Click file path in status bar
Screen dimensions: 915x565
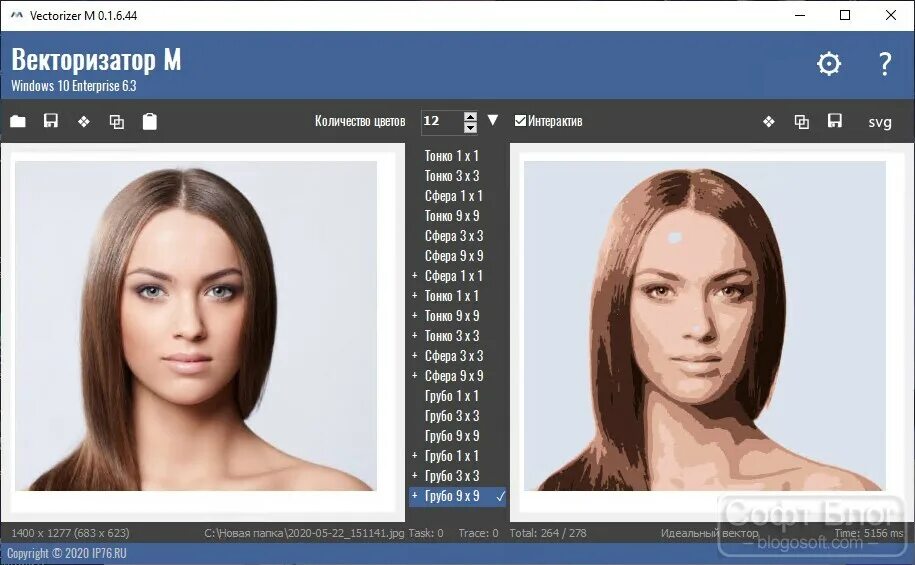click(304, 533)
